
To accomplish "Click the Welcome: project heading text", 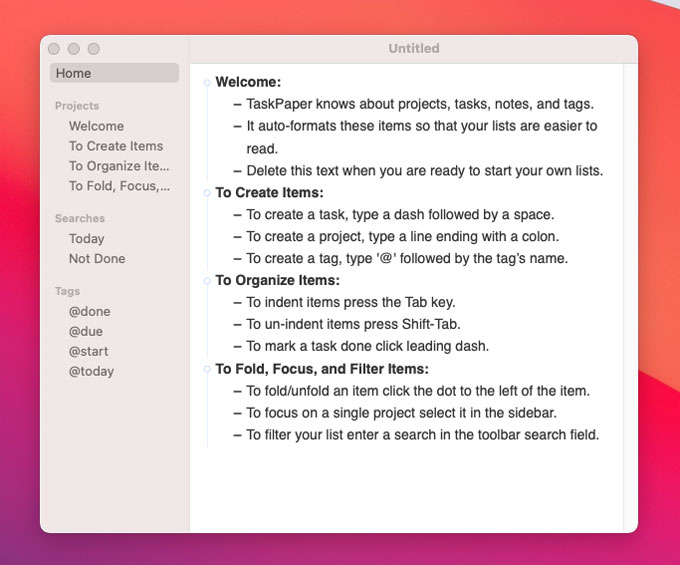I will coord(248,82).
